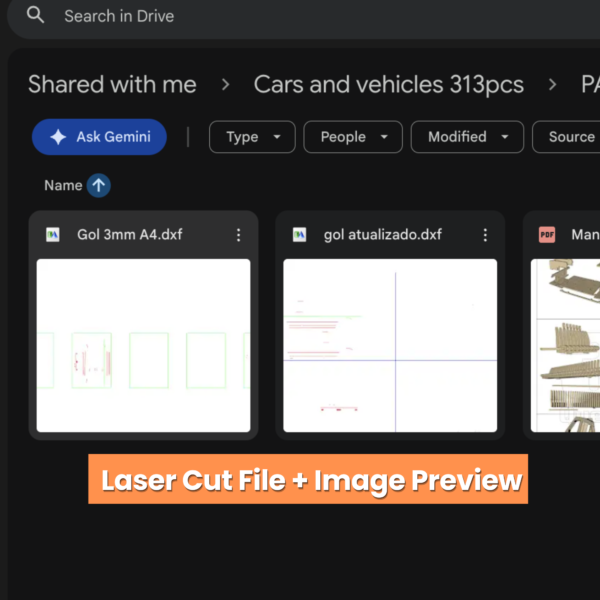Open the Type filter dropdown
Image resolution: width=600 pixels, height=600 pixels.
tap(252, 137)
